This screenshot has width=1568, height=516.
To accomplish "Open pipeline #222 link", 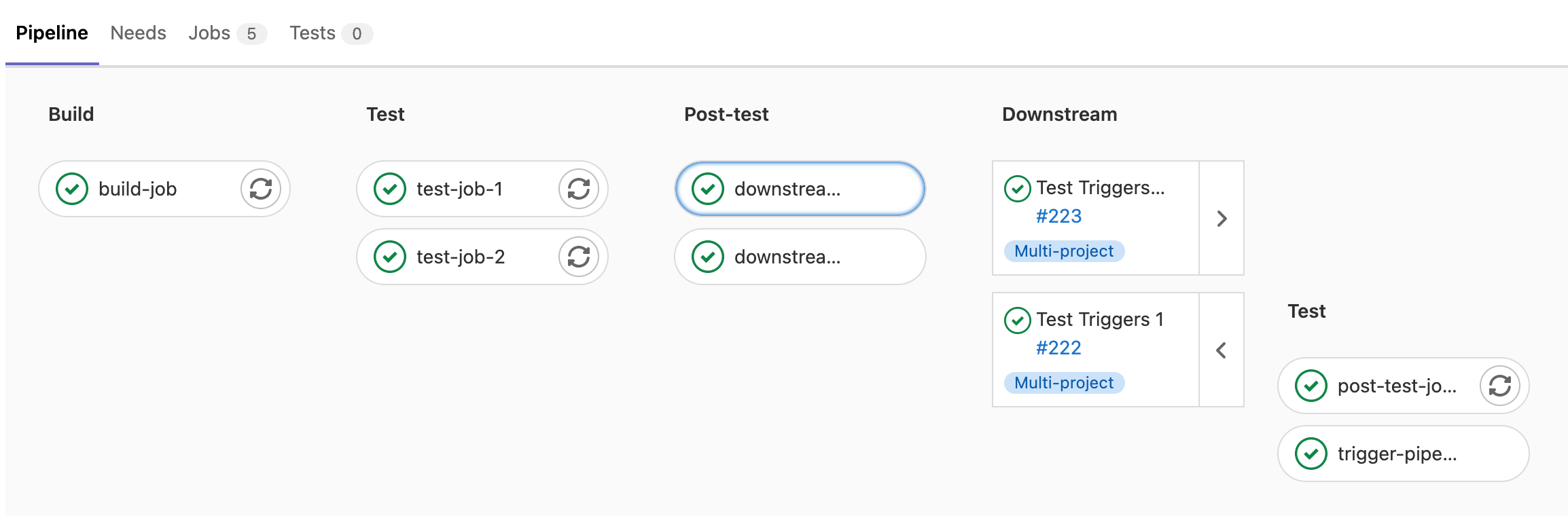I will pyautogui.click(x=1058, y=348).
